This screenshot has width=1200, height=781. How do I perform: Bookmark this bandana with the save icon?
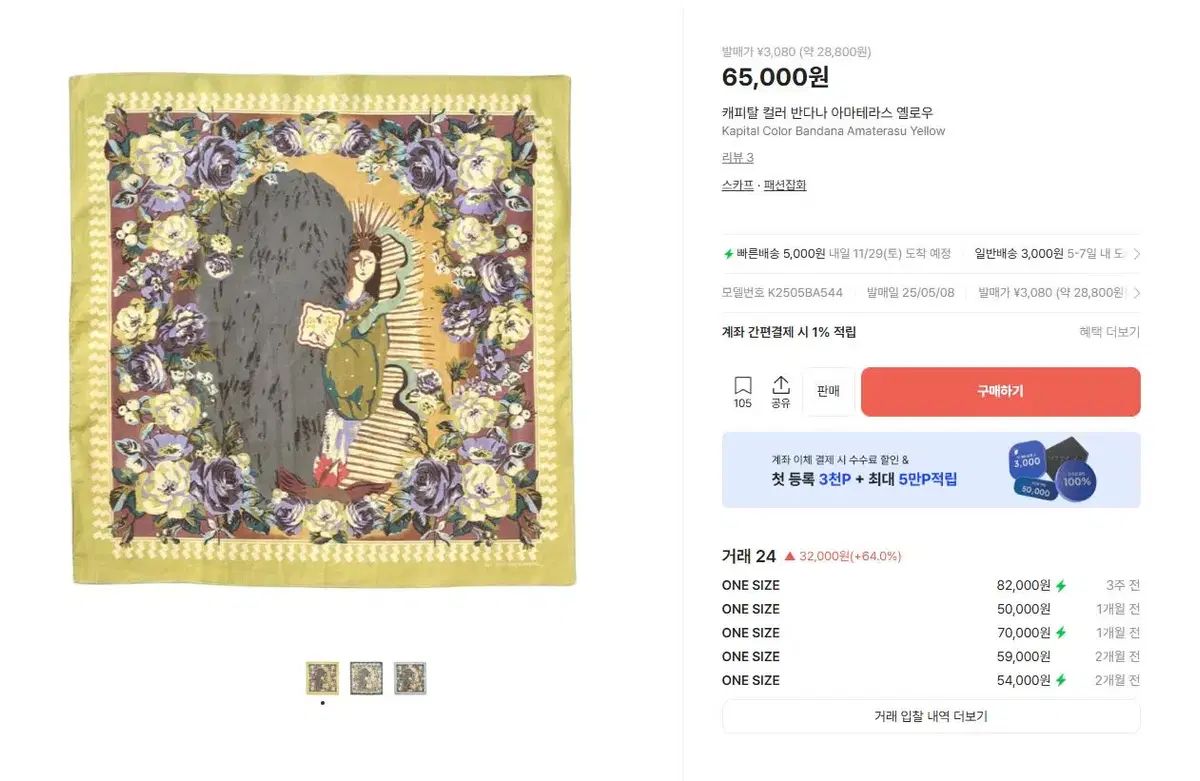click(742, 387)
